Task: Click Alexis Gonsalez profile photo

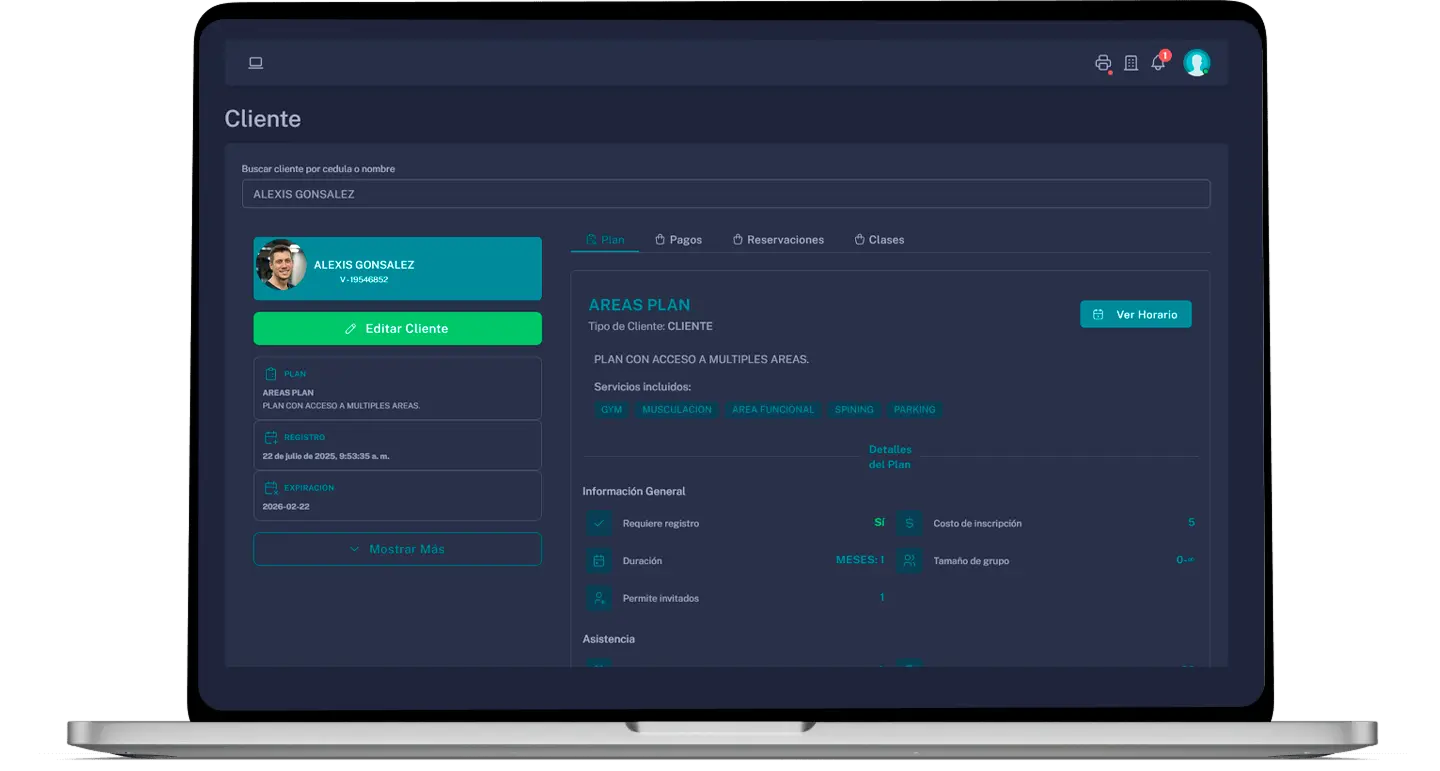Action: click(x=281, y=266)
